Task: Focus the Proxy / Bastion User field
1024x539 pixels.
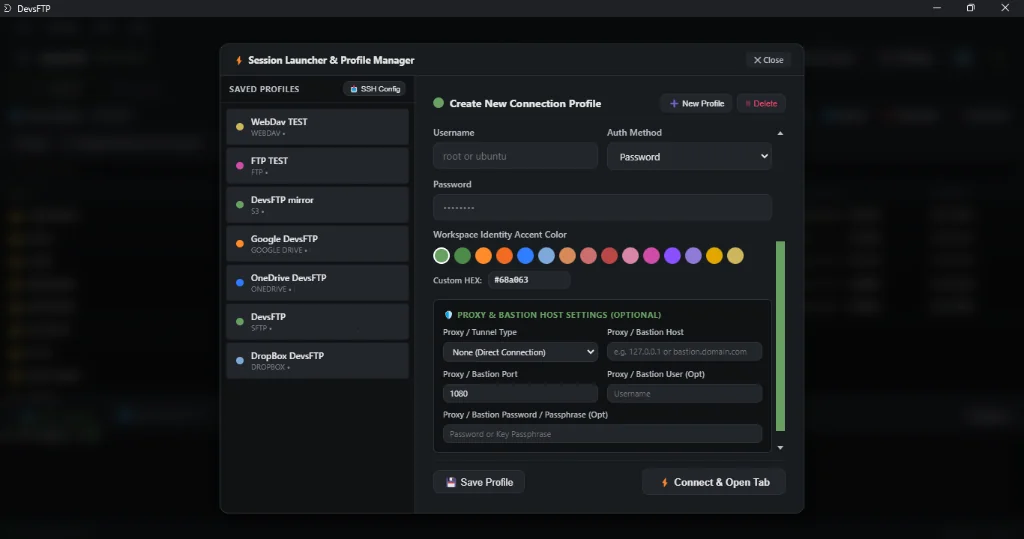Action: click(684, 393)
